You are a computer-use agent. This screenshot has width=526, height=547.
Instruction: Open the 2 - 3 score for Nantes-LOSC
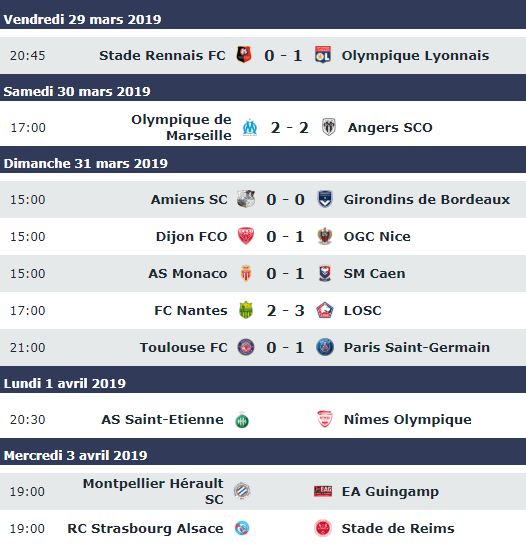(285, 310)
